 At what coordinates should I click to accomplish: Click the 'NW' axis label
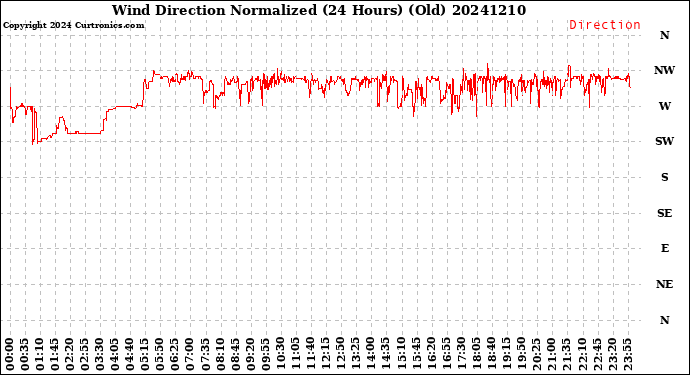coord(664,70)
